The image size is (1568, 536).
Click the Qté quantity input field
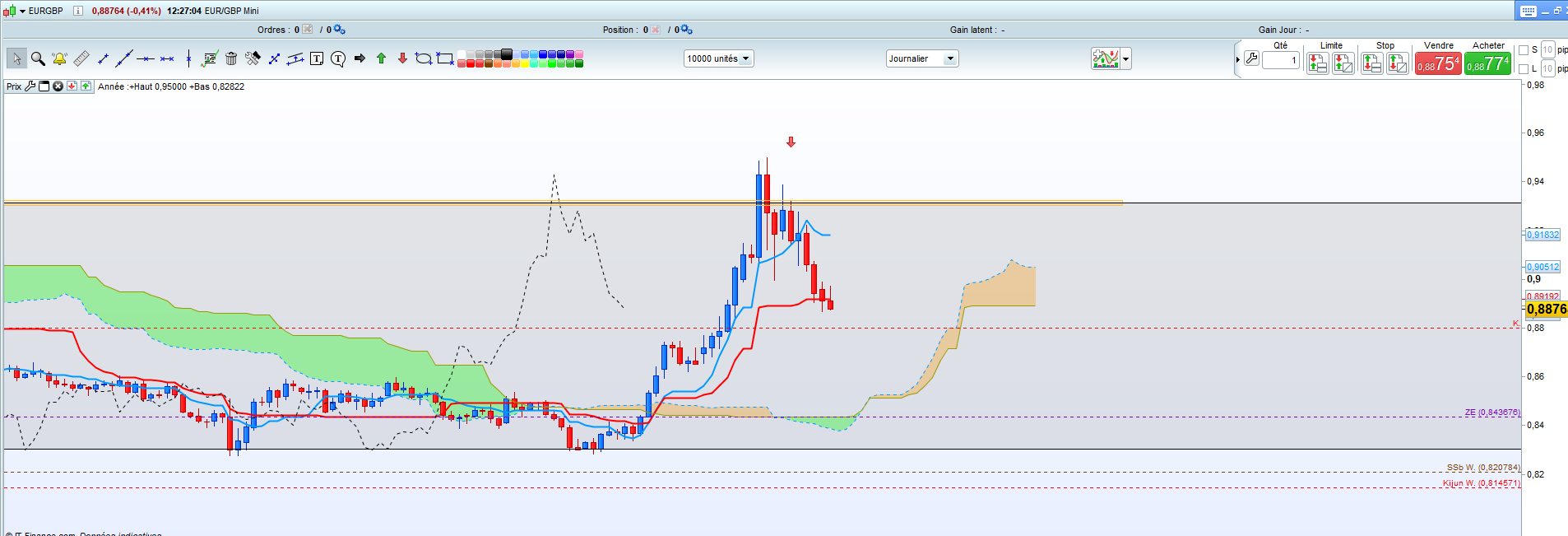1281,60
